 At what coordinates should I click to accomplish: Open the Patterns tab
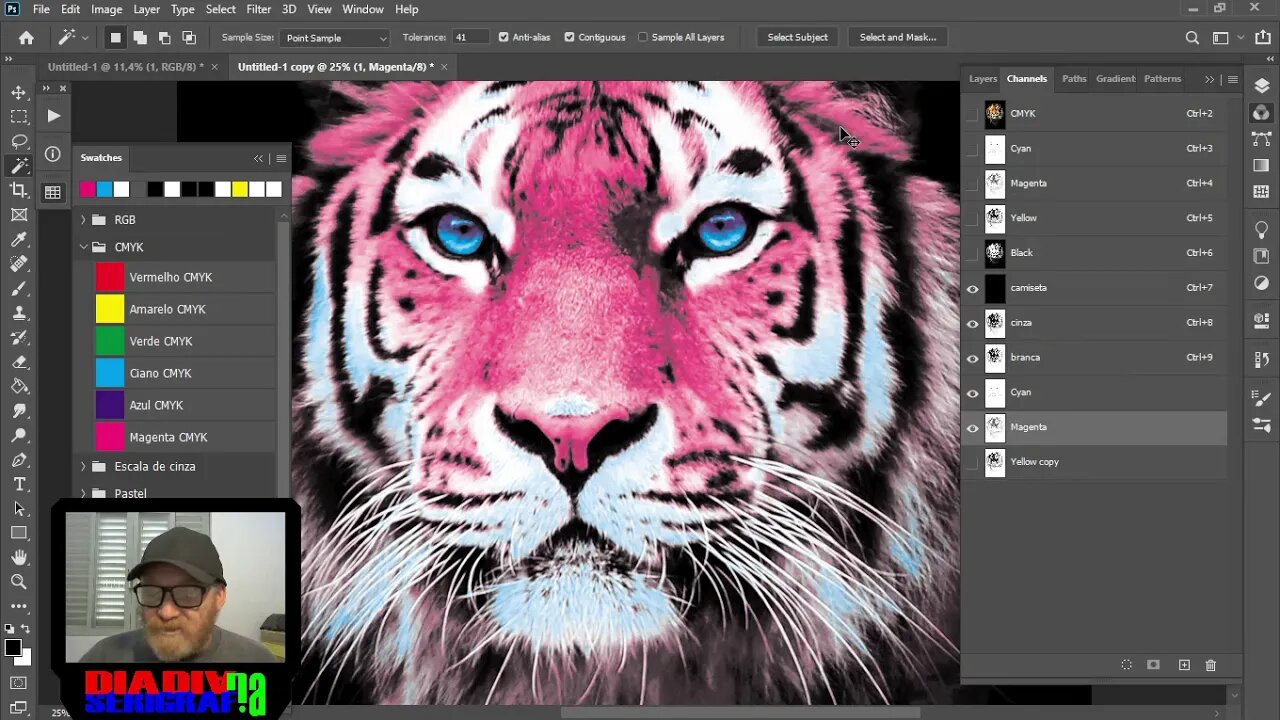1162,79
